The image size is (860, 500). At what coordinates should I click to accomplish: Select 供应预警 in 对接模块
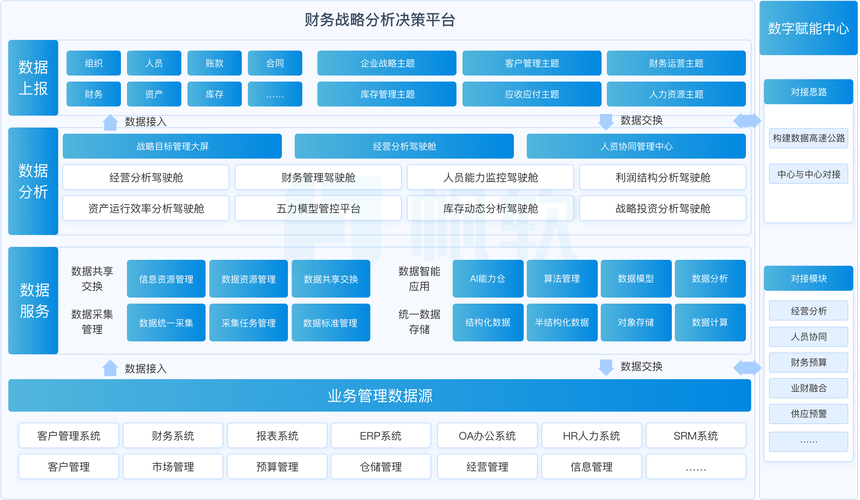(808, 413)
